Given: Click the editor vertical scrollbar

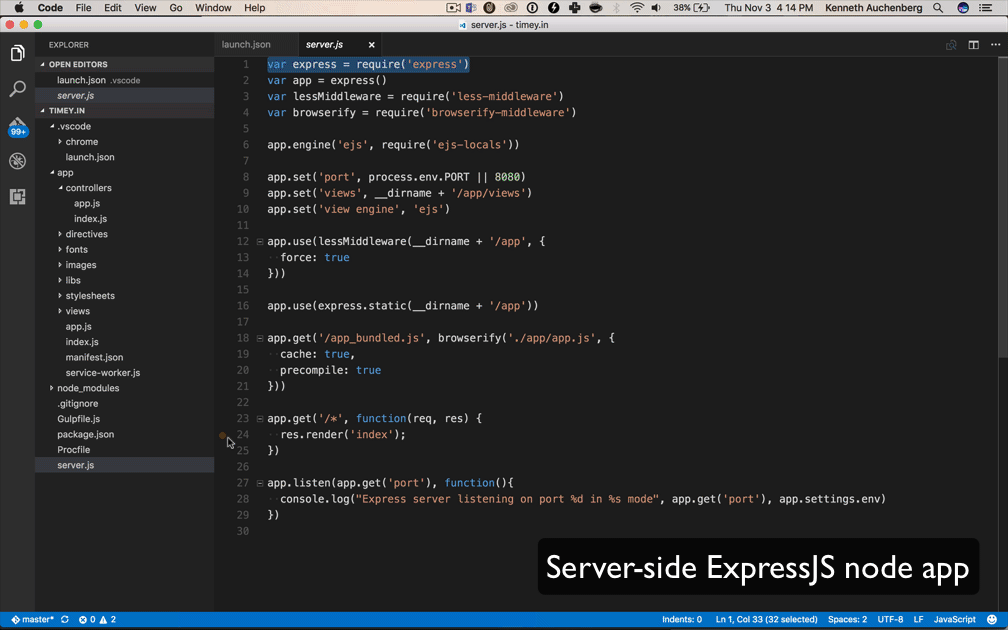Looking at the screenshot, I should (1003, 206).
